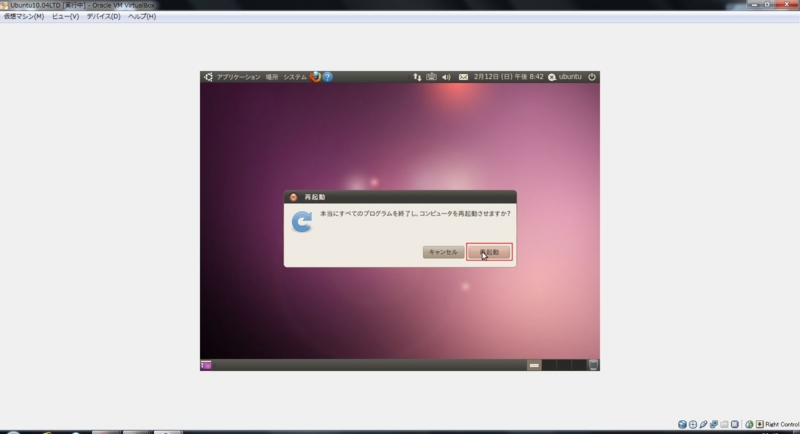The image size is (800, 434).
Task: Click the Right Control host key label
Action: 782,424
